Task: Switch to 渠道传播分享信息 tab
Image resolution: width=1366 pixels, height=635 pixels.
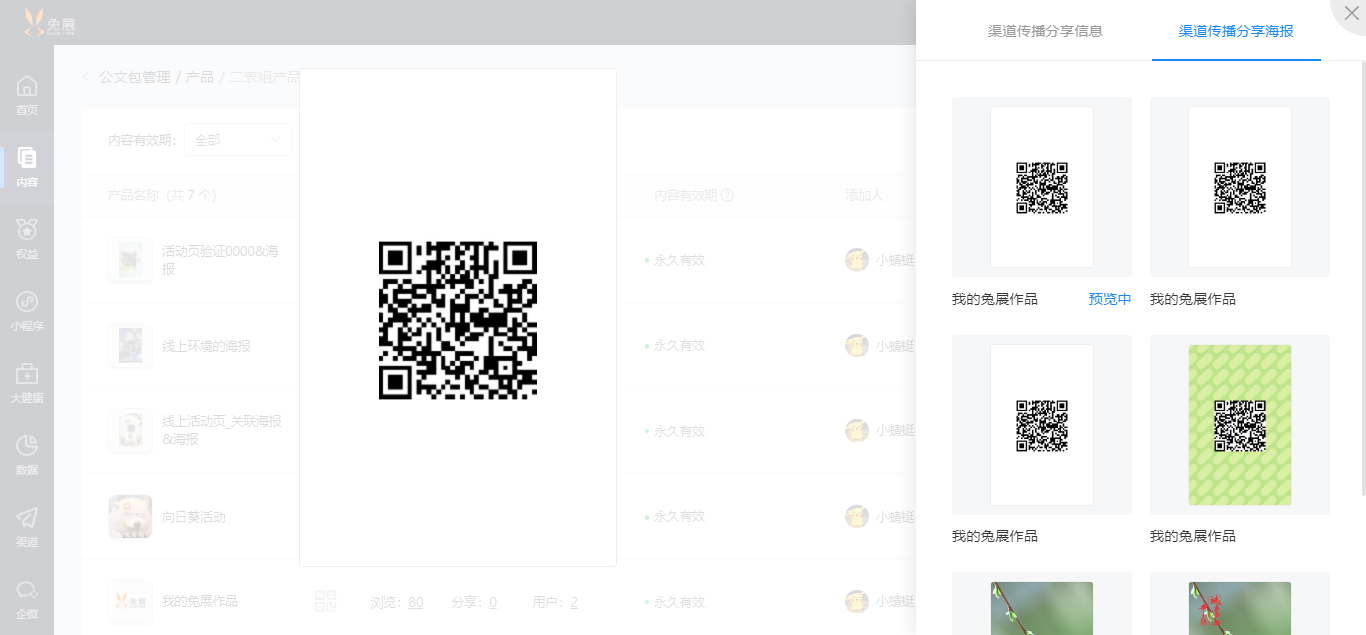Action: coord(1045,31)
